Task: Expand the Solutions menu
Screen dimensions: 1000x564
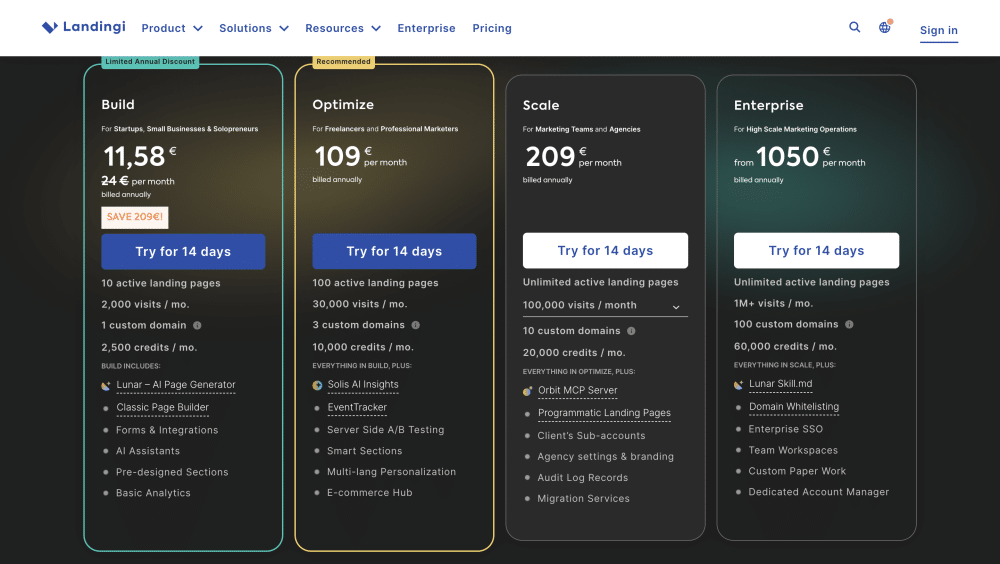Action: (x=254, y=28)
